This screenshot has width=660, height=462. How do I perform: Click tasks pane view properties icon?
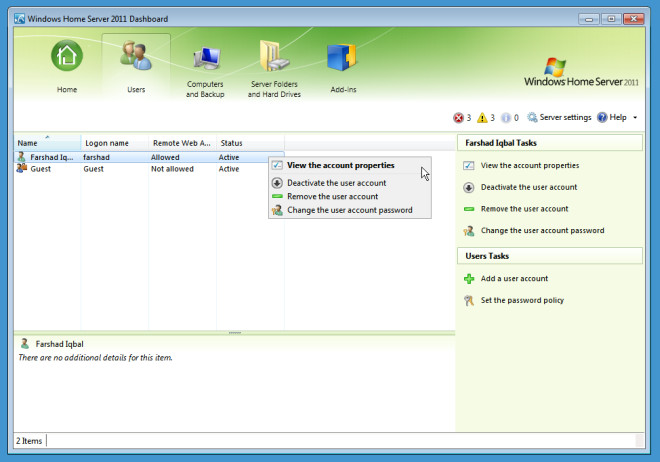[x=468, y=165]
